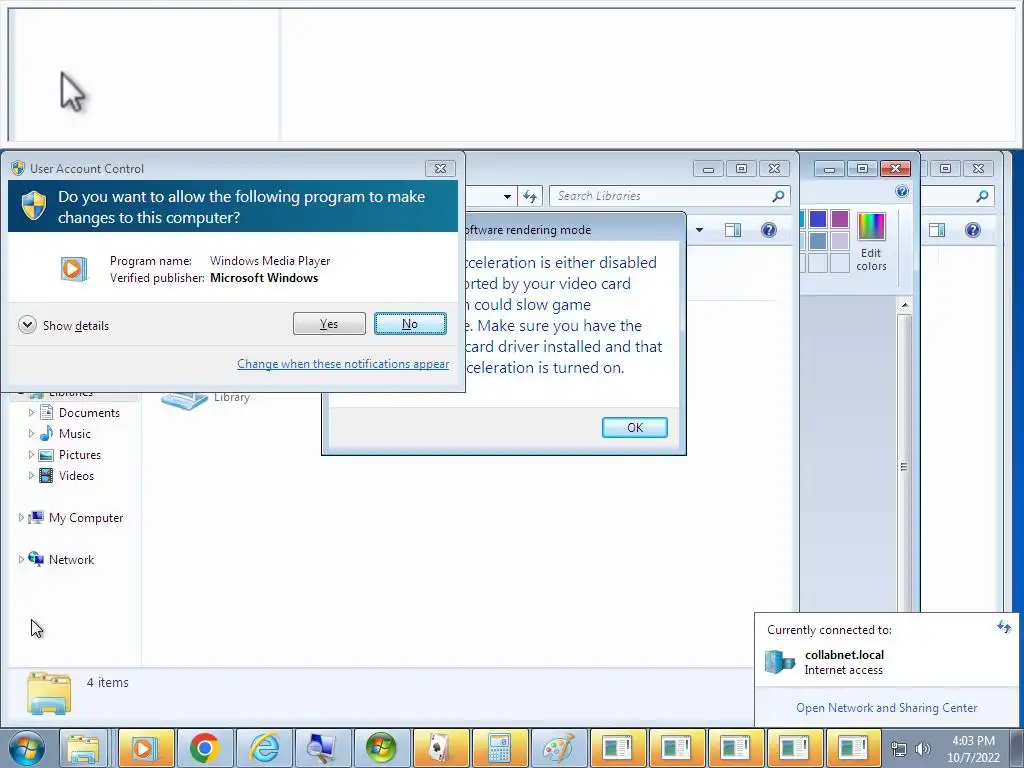
Task: Open the change view dropdown arrow in Libraries window
Action: pyautogui.click(x=699, y=230)
